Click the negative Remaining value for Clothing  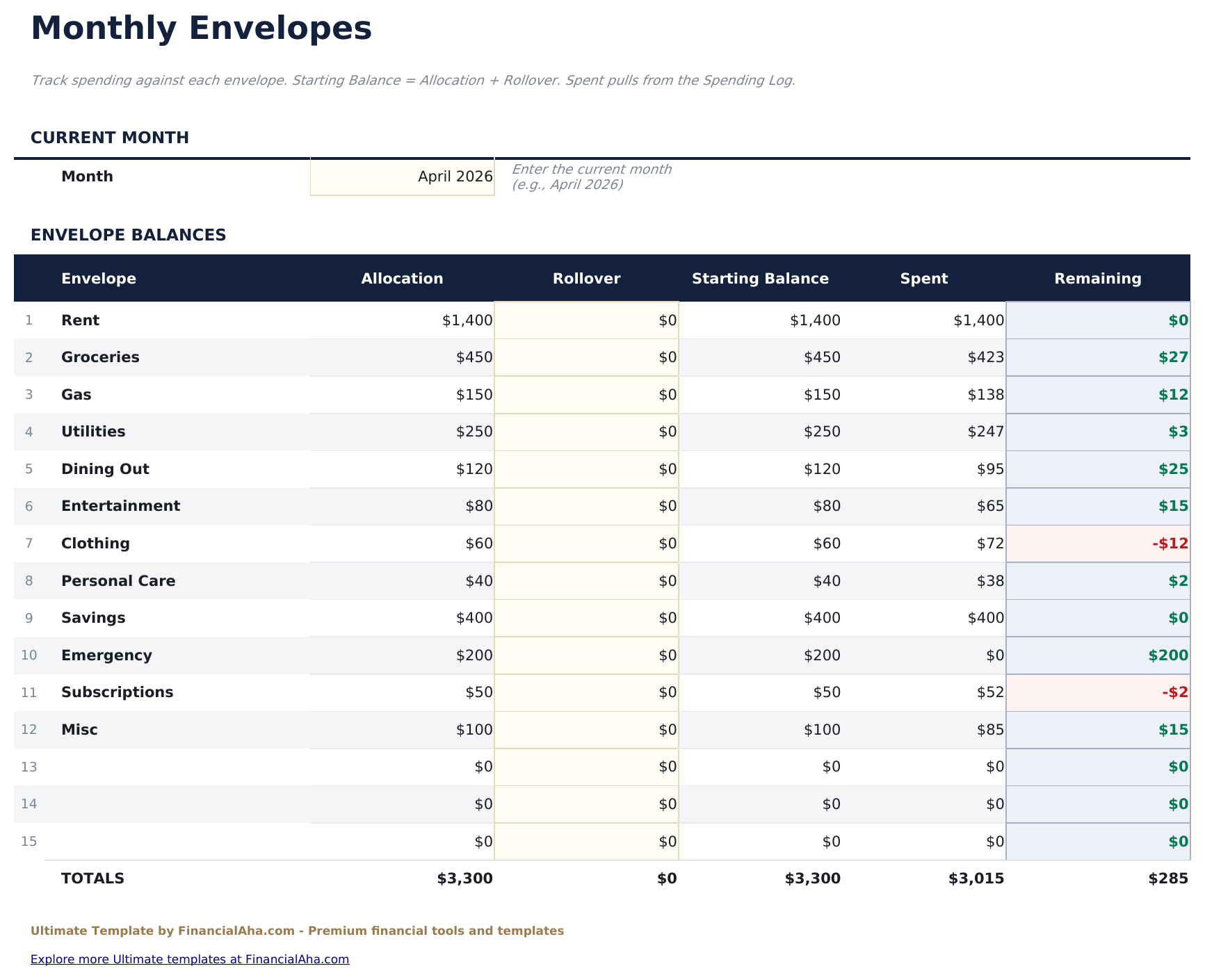click(x=1172, y=543)
